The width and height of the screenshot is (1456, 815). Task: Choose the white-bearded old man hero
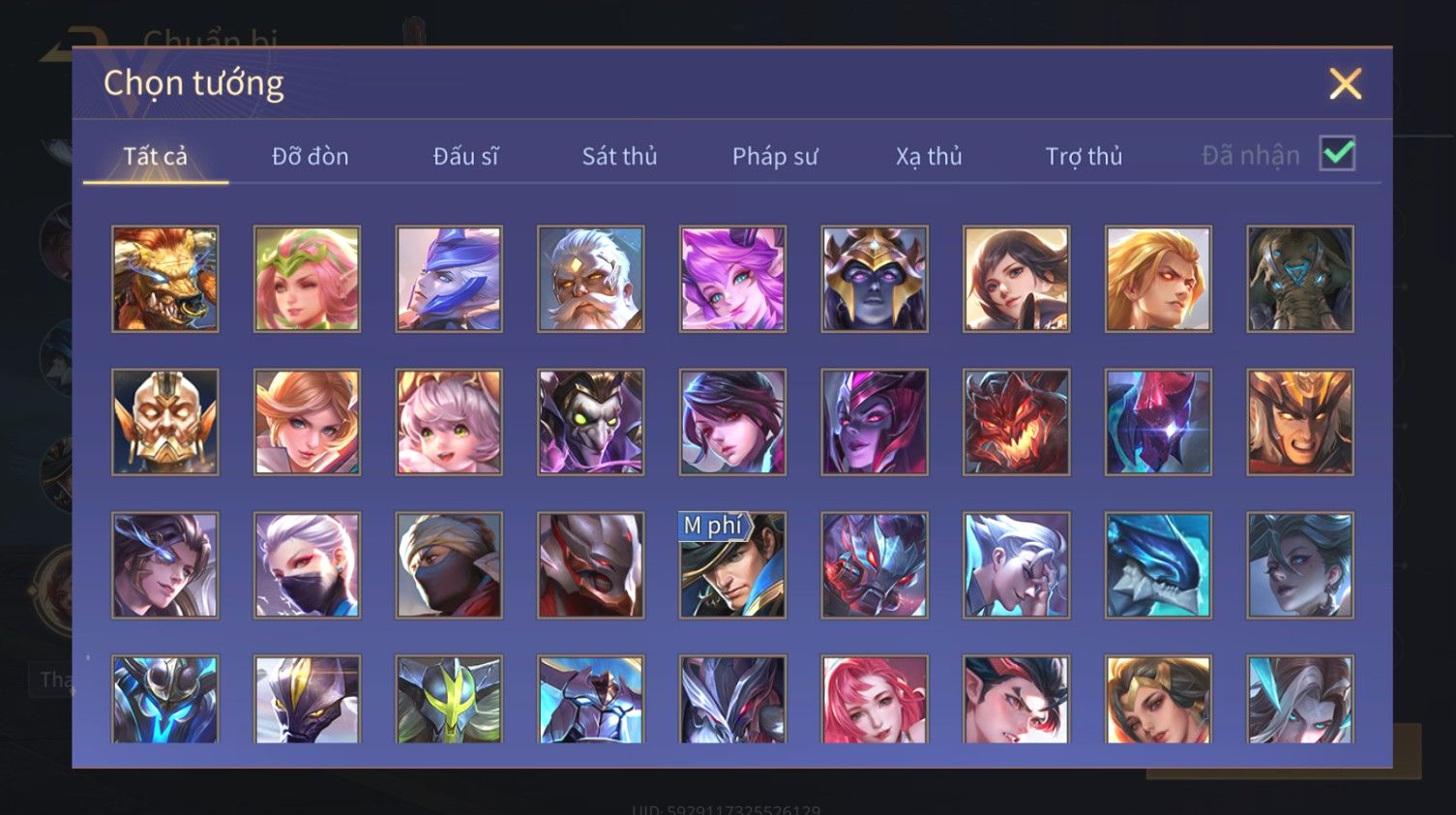pyautogui.click(x=590, y=279)
